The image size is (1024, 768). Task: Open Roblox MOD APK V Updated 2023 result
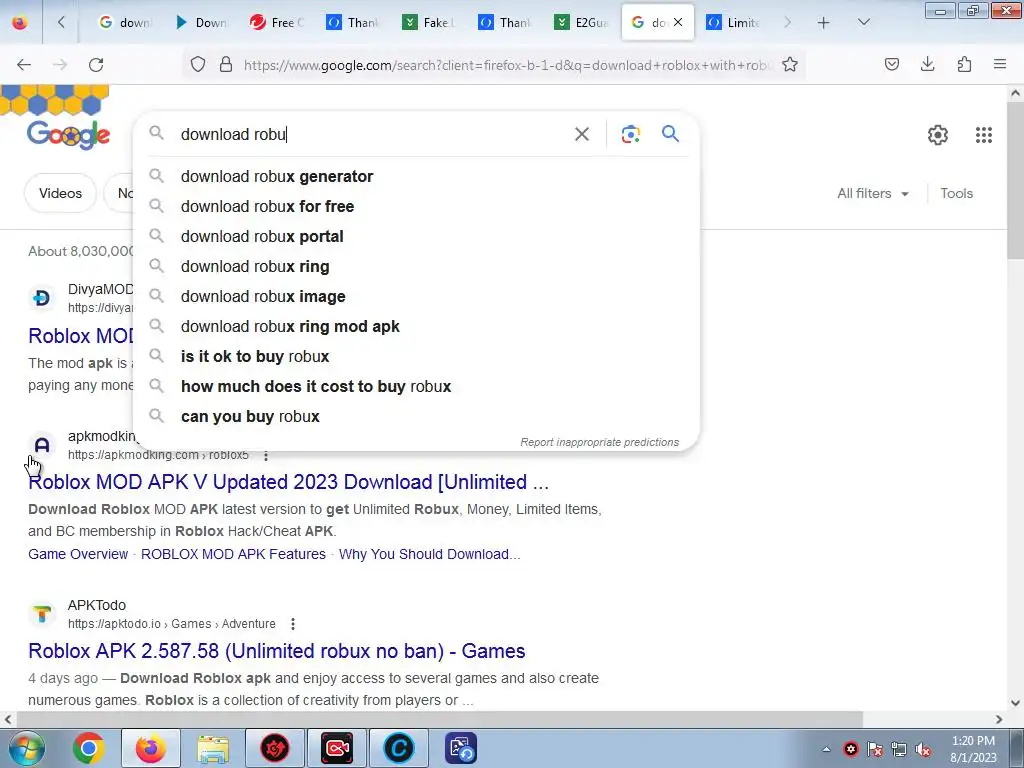pos(289,482)
